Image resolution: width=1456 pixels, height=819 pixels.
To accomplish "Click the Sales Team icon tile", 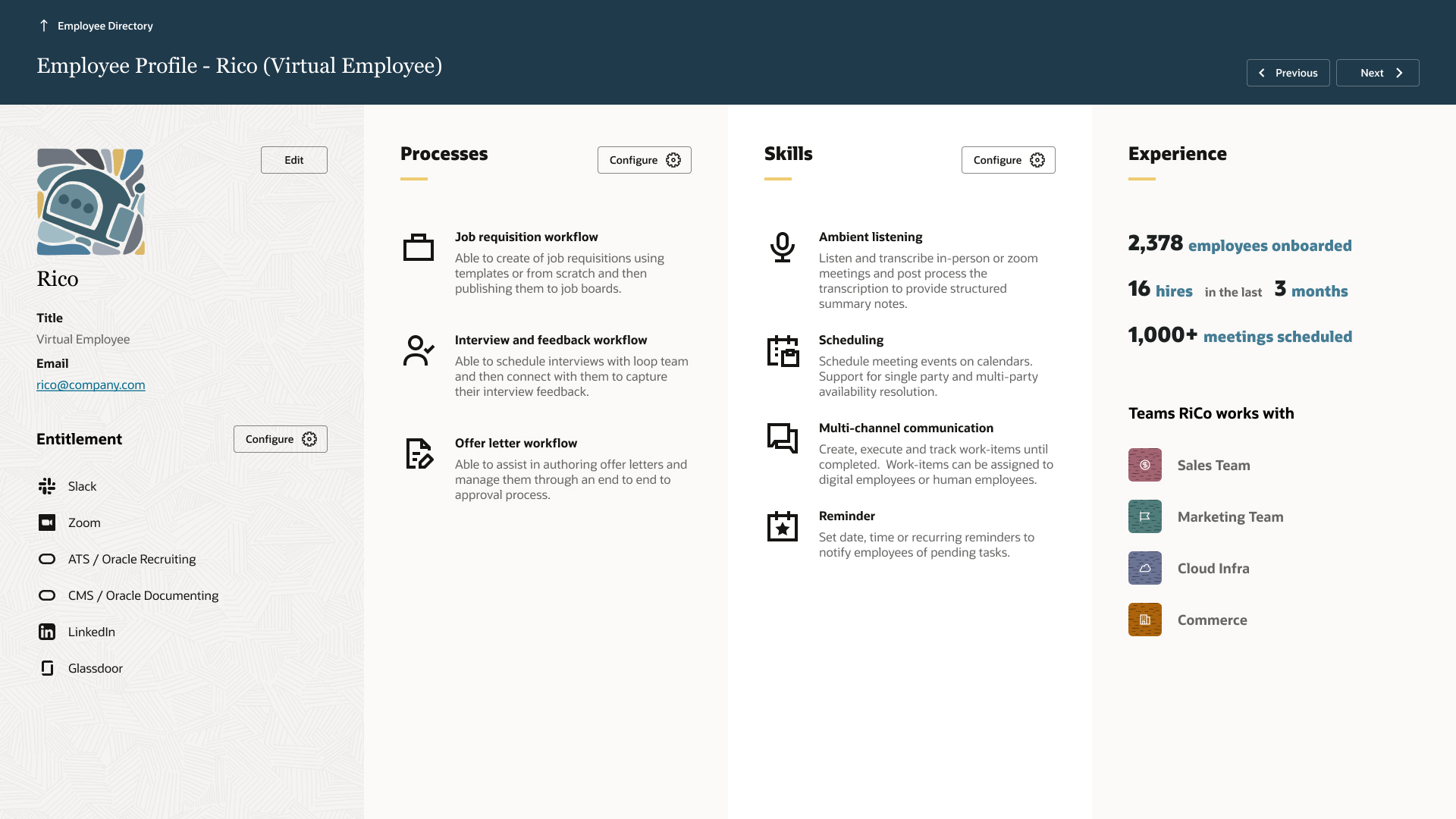I will point(1144,465).
